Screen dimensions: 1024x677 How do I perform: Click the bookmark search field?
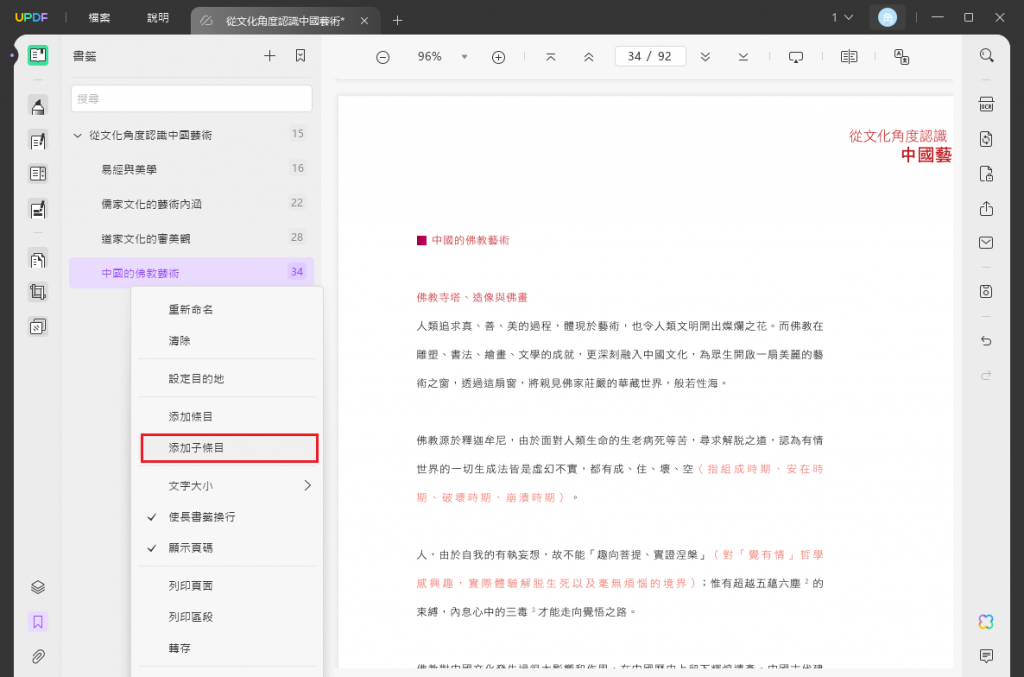(191, 99)
